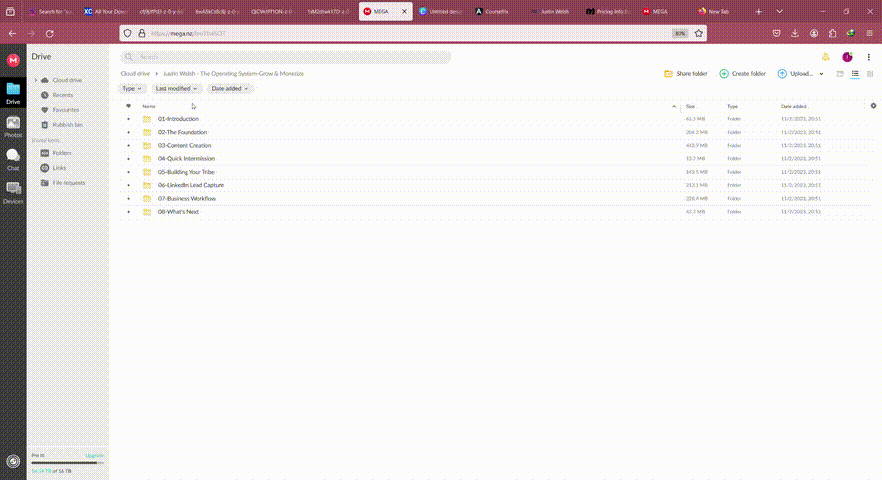The image size is (882, 480).
Task: Click the Share folder button
Action: pyautogui.click(x=686, y=74)
